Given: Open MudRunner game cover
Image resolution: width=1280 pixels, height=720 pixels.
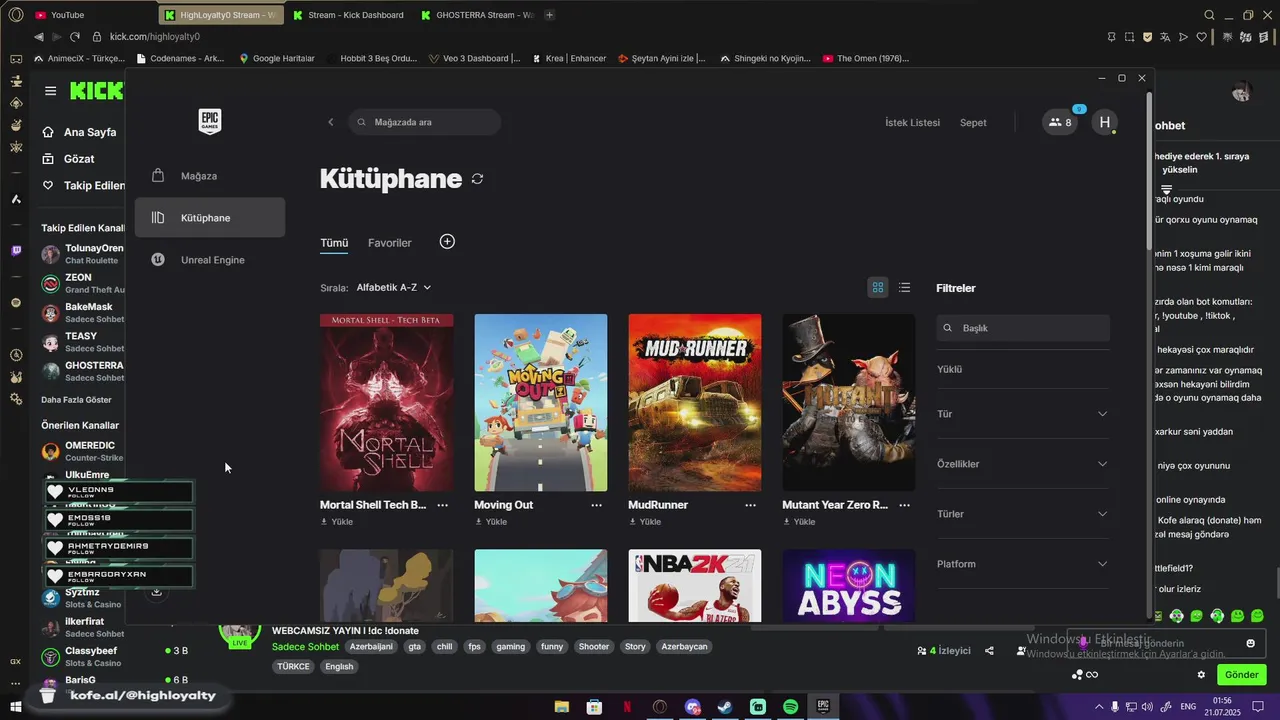Looking at the screenshot, I should pos(695,403).
